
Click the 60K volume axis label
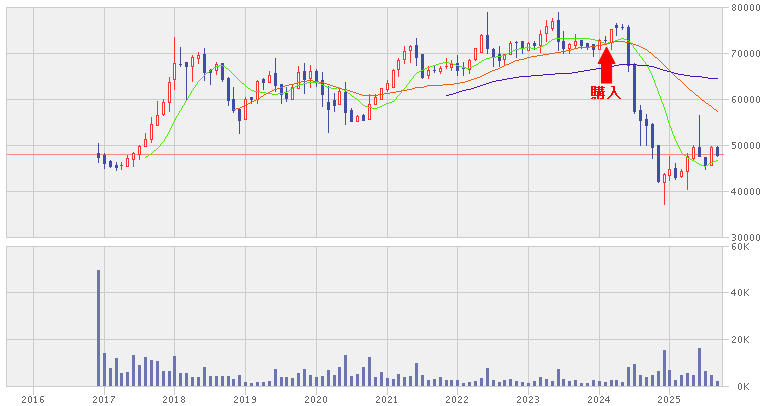click(x=741, y=246)
